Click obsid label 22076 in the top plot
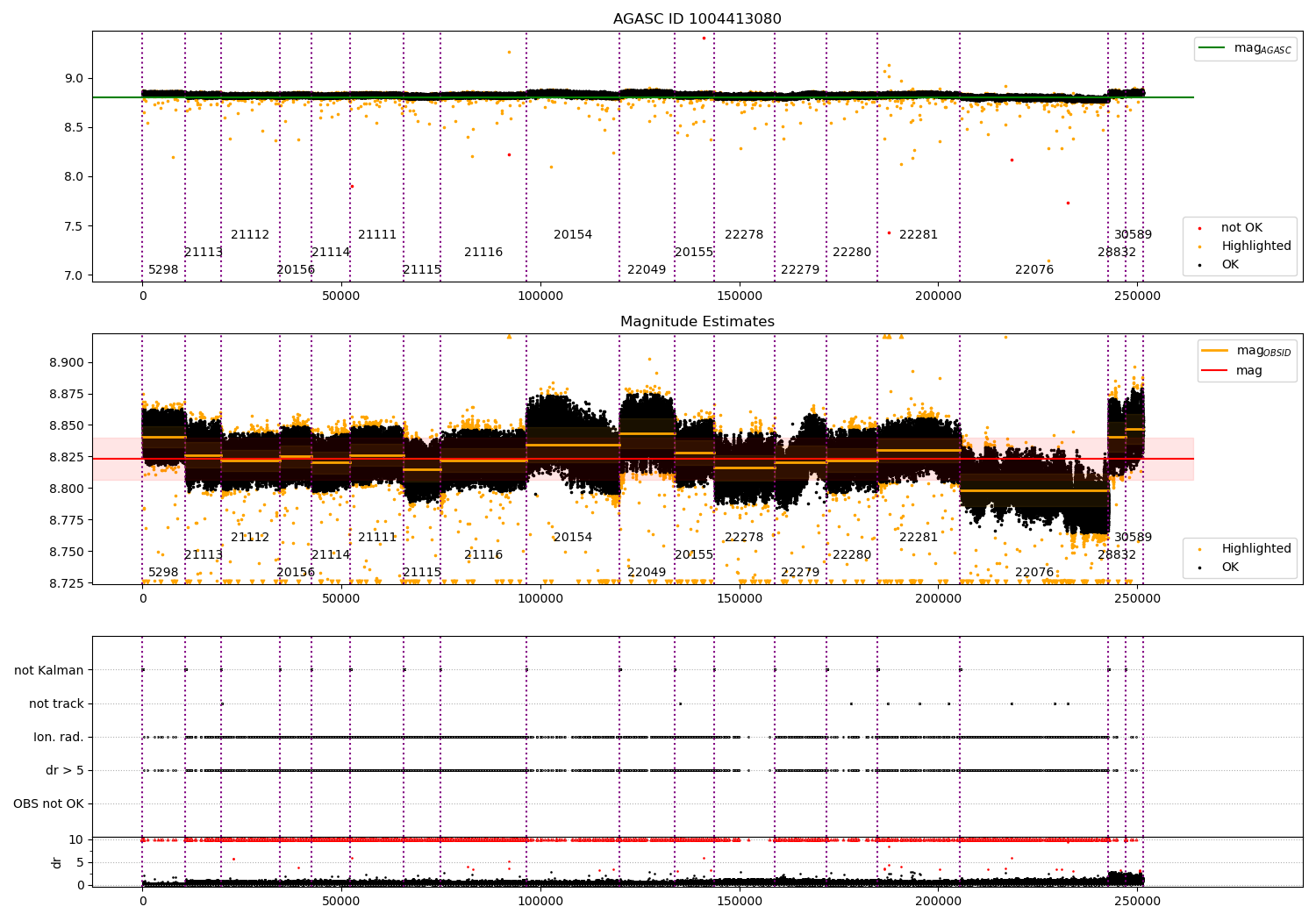 tap(1034, 270)
